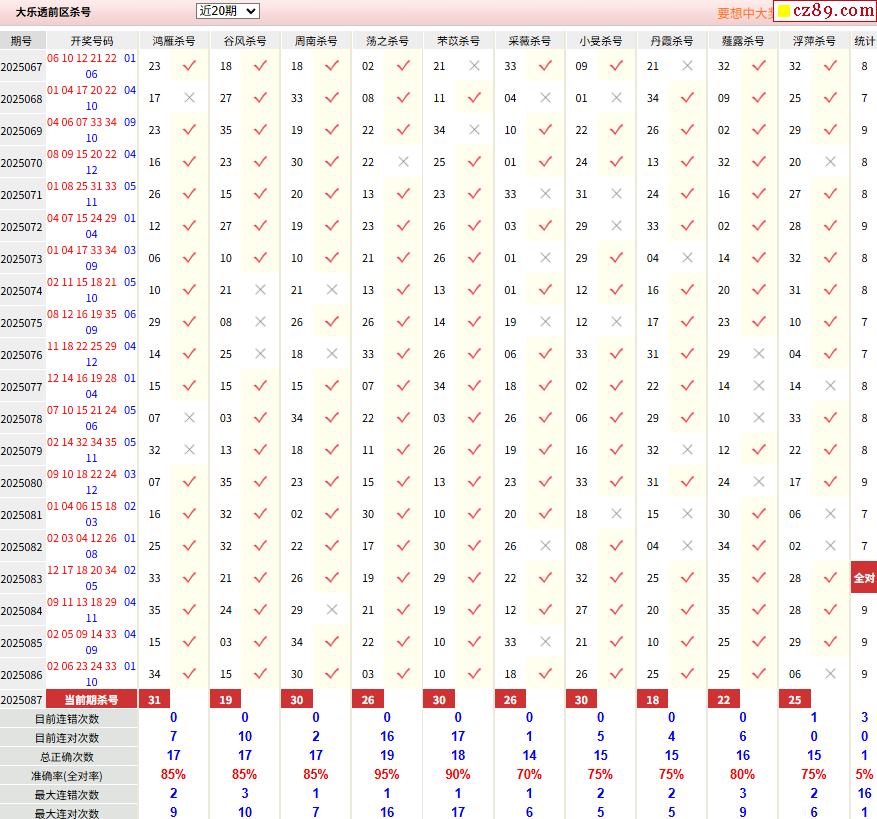The image size is (877, 819).
Task: Click the X mark for 2025068 鸿雁杀号
Action: [190, 98]
